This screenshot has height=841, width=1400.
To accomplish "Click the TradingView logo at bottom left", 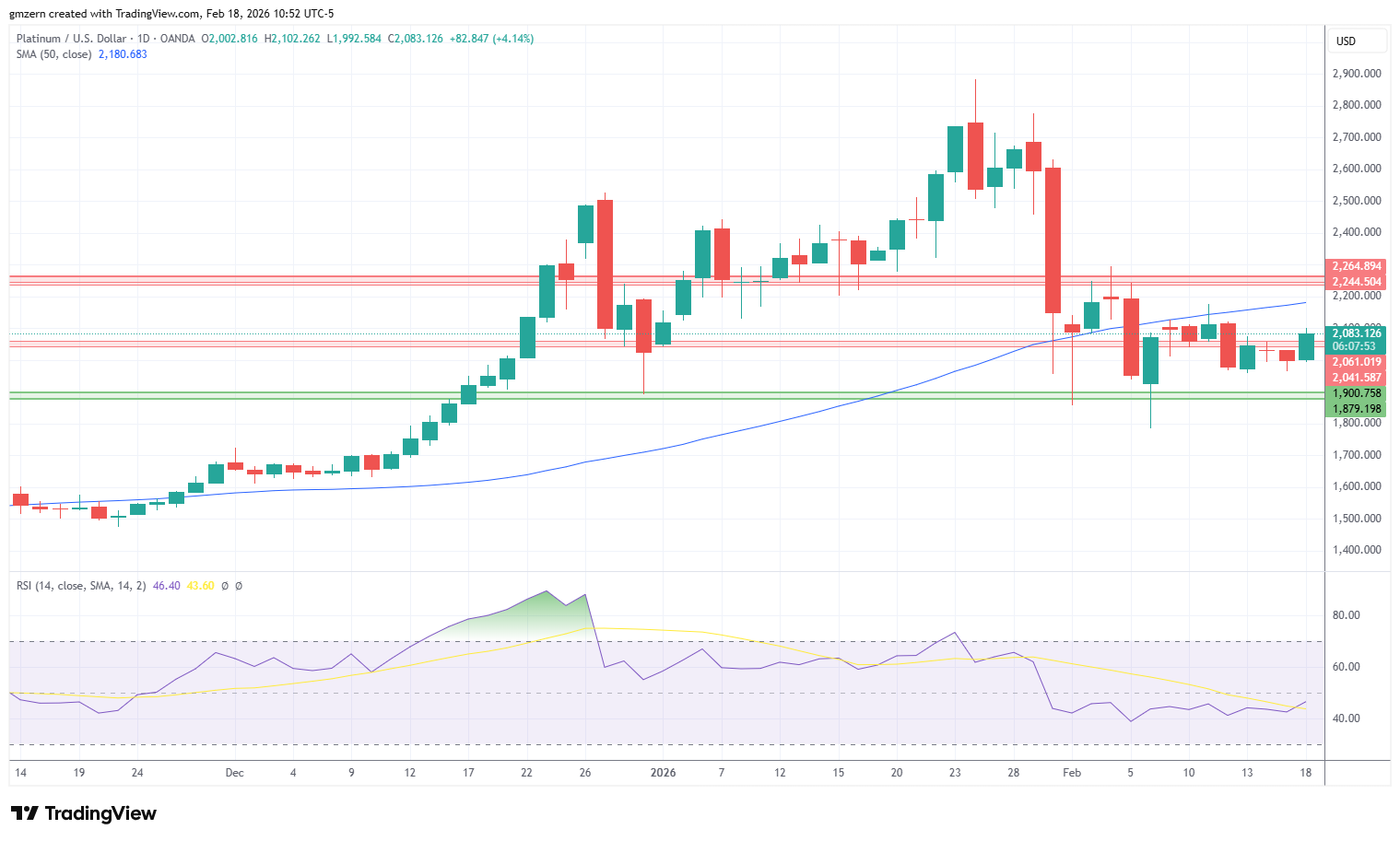I will (83, 813).
